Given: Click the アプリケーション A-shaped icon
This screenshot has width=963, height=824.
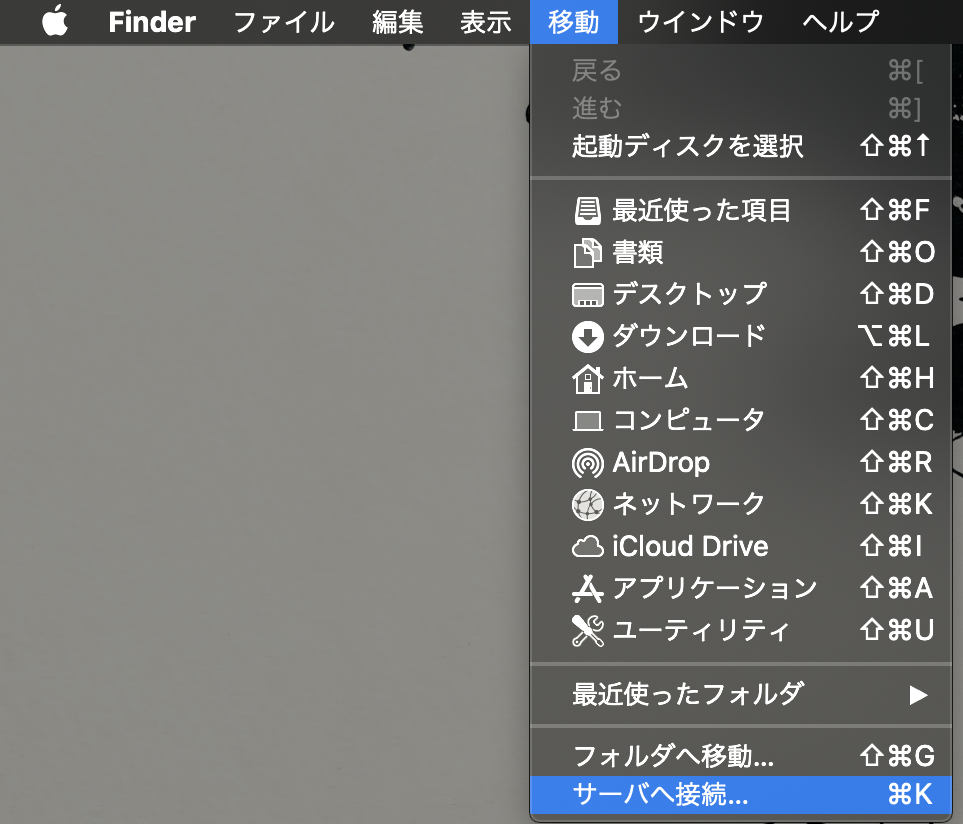Looking at the screenshot, I should 588,588.
